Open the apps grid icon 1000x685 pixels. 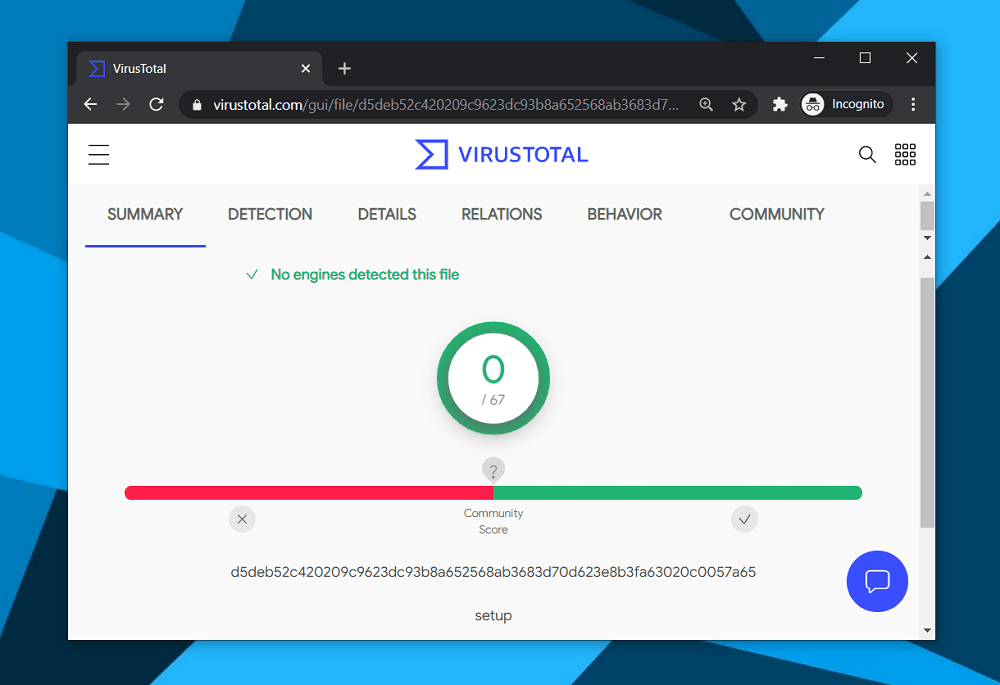pyautogui.click(x=905, y=154)
